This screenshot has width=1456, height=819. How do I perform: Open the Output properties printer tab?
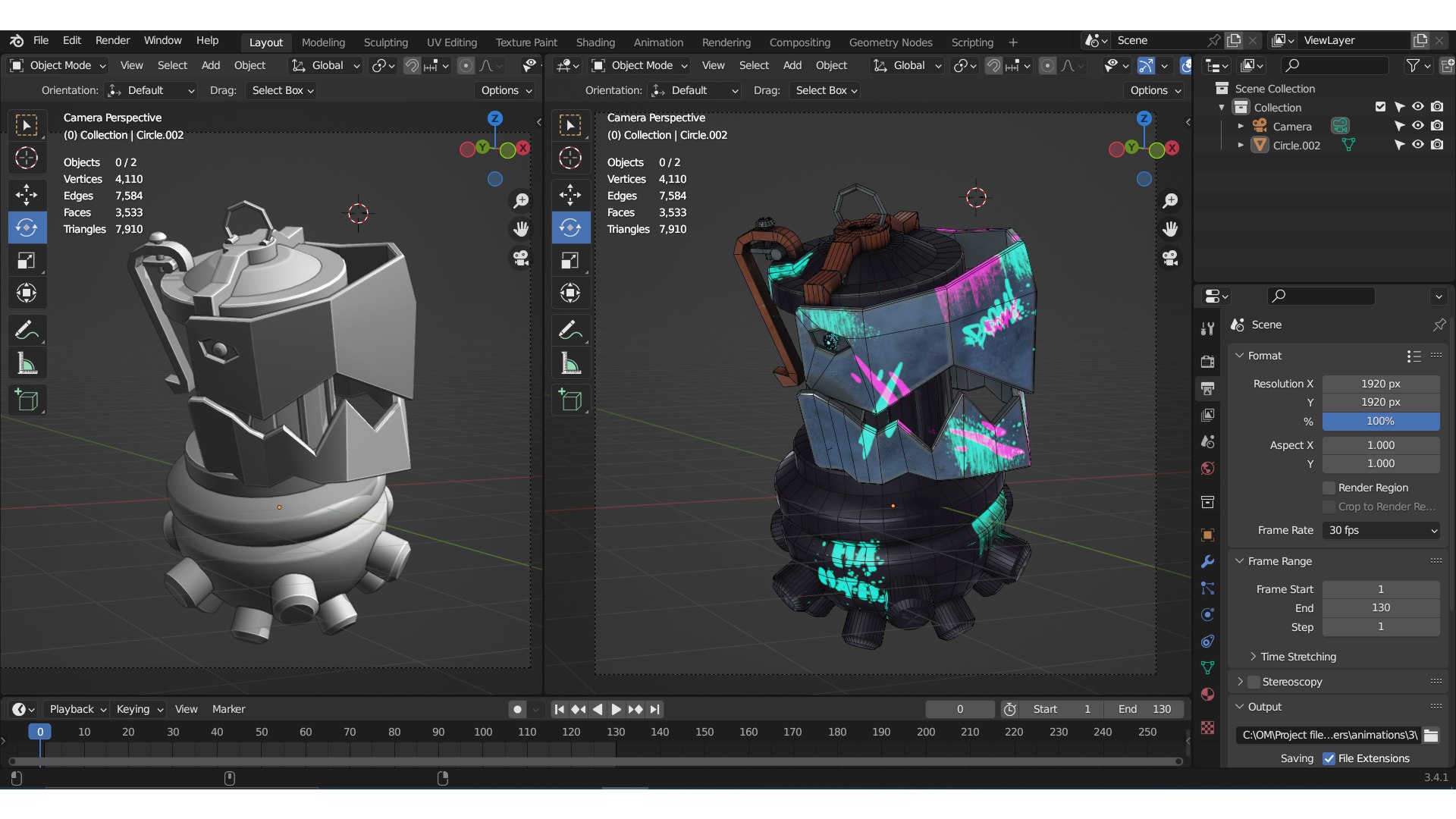pos(1208,388)
